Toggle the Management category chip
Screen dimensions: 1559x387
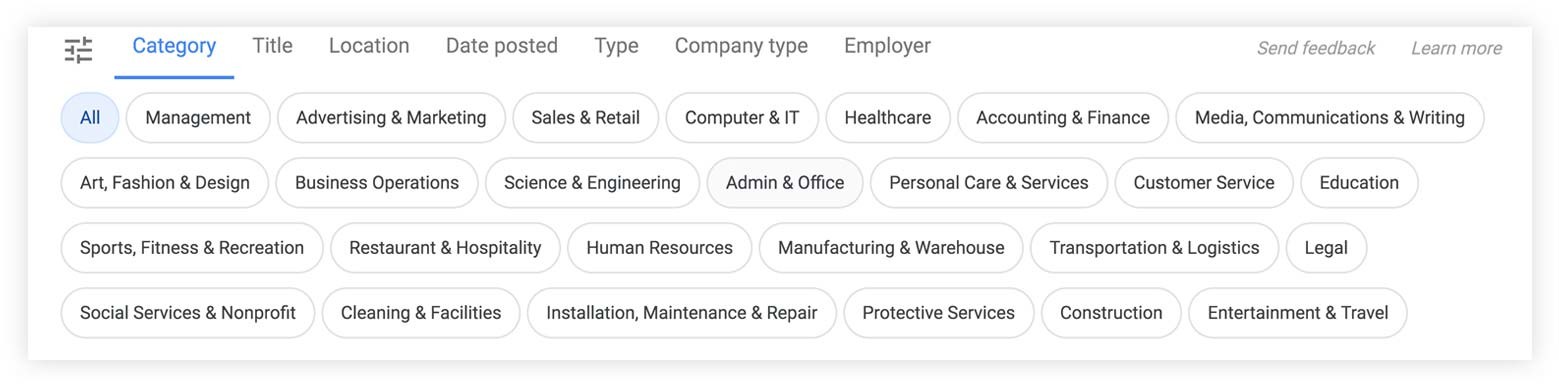pyautogui.click(x=198, y=118)
